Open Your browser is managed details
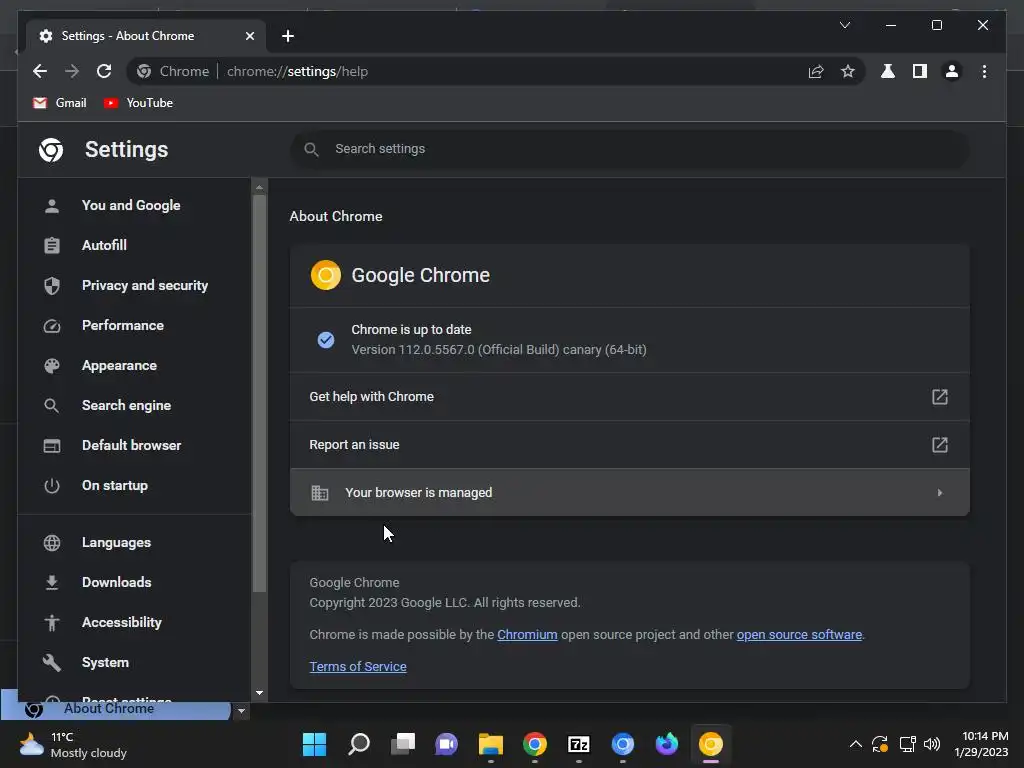The height and width of the screenshot is (768, 1024). click(630, 492)
